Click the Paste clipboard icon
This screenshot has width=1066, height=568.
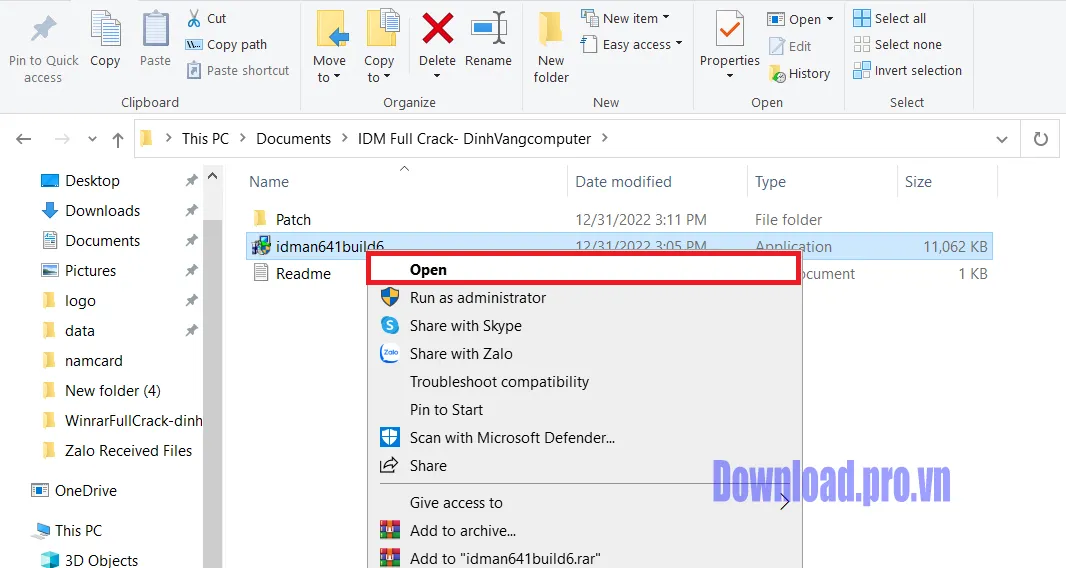pos(155,30)
